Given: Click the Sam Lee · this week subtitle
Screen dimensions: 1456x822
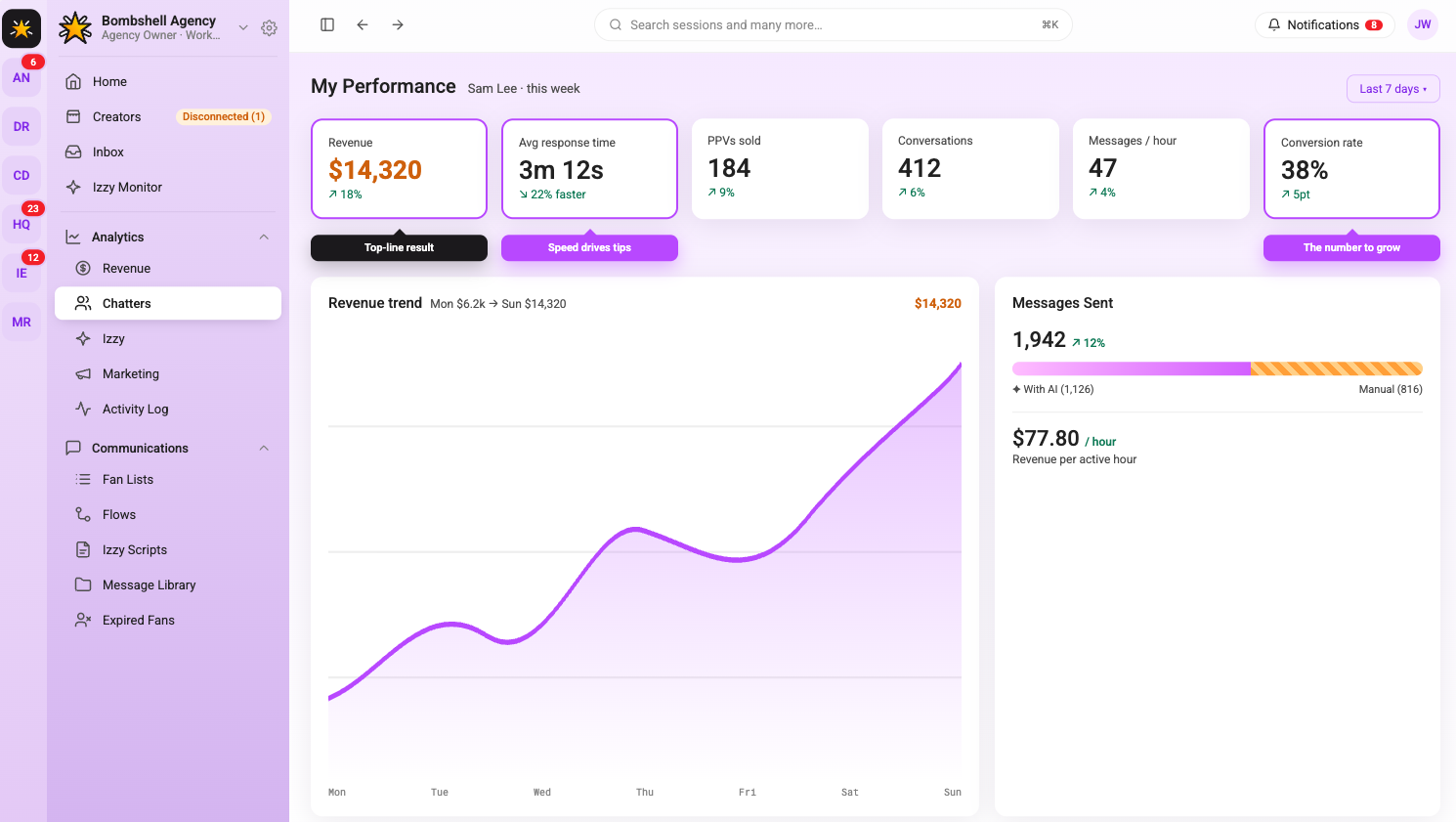Looking at the screenshot, I should coord(524,88).
